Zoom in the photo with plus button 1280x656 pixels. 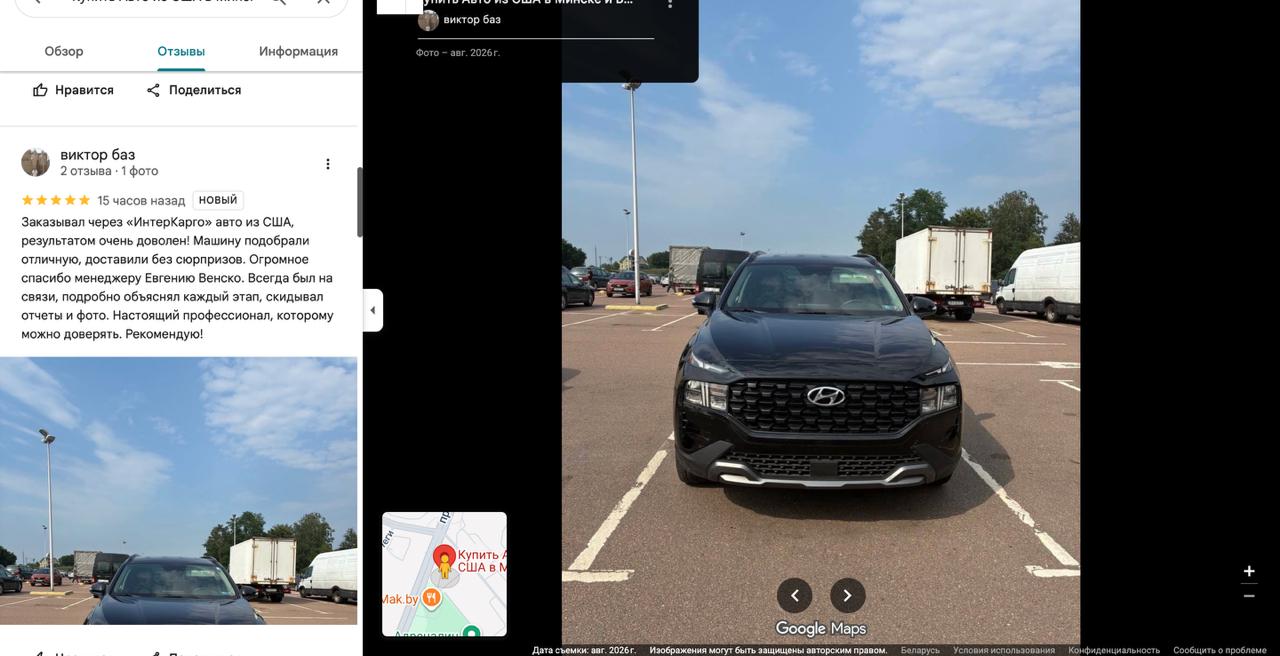pyautogui.click(x=1249, y=571)
